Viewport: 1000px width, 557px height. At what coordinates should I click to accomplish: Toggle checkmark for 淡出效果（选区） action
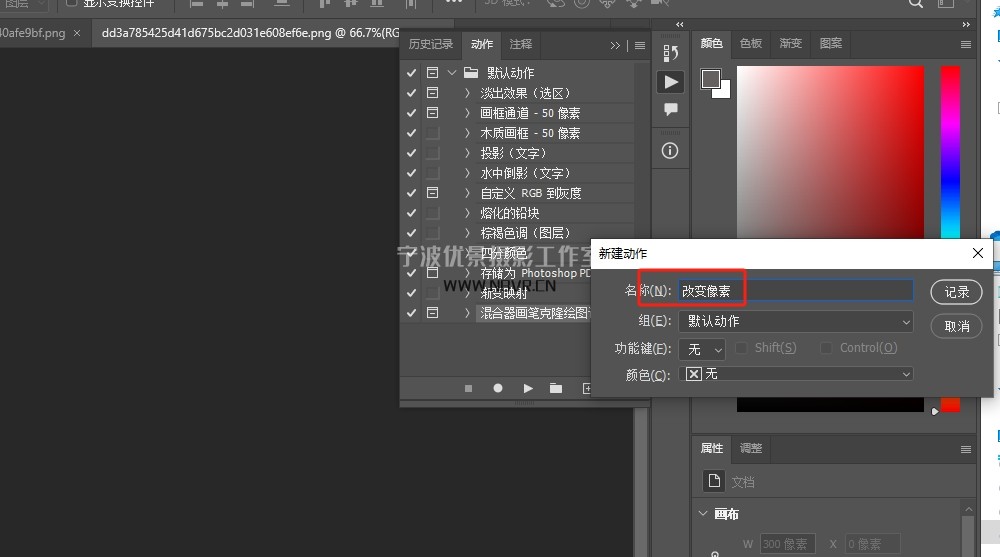click(411, 93)
